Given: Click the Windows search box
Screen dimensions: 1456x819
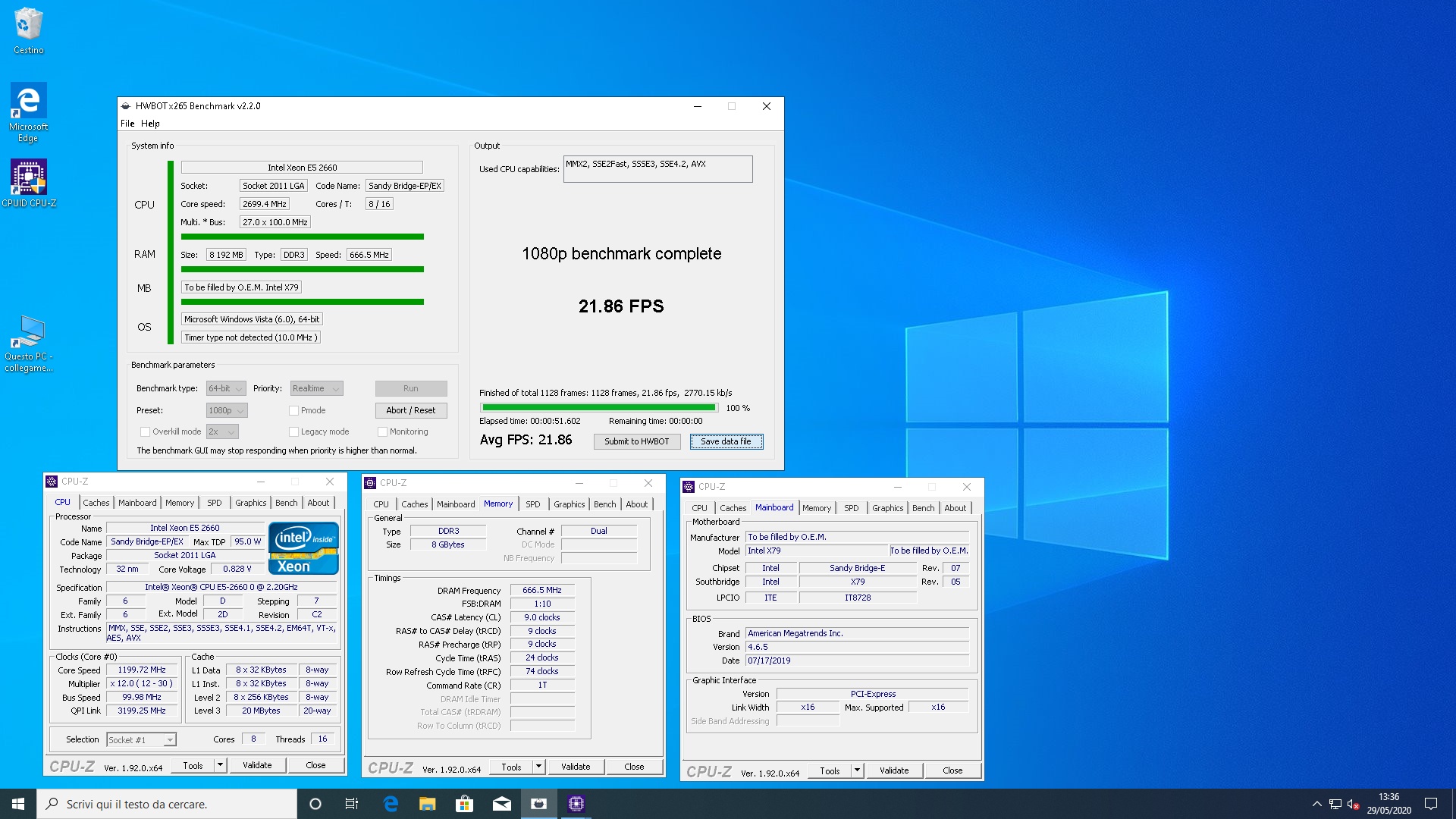Looking at the screenshot, I should click(167, 804).
